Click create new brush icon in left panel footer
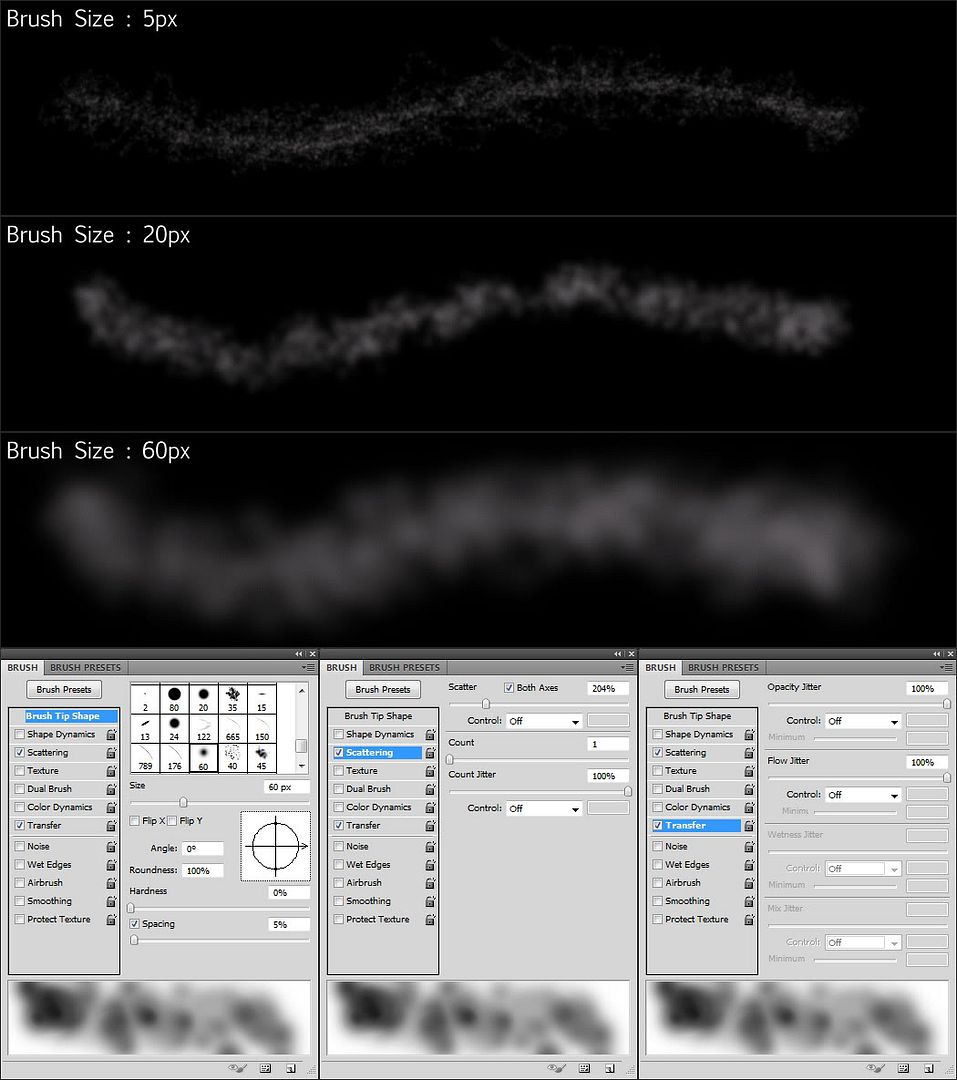This screenshot has width=957, height=1080. (290, 1068)
